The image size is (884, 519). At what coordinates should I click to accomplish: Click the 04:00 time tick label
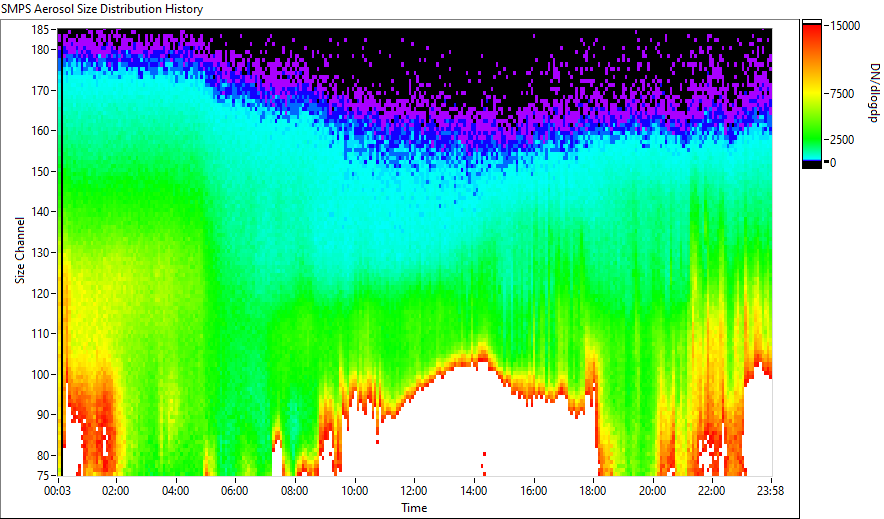tap(175, 491)
